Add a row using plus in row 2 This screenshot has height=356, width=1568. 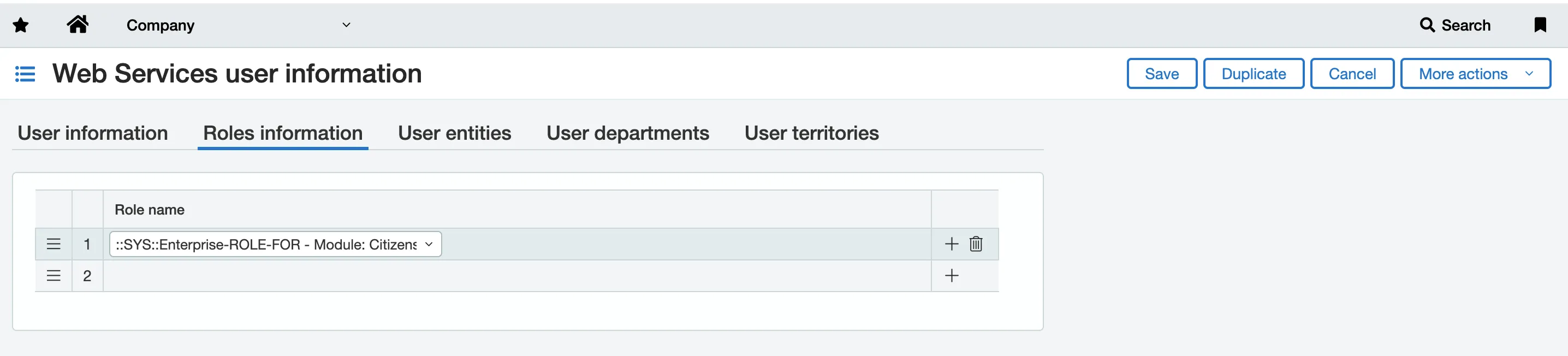pos(952,276)
